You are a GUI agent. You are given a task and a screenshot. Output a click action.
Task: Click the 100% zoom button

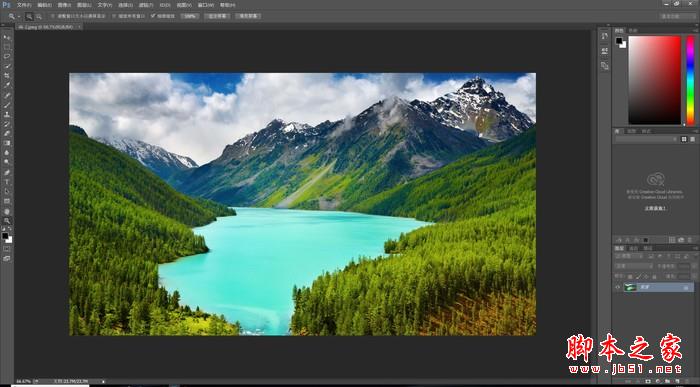190,16
